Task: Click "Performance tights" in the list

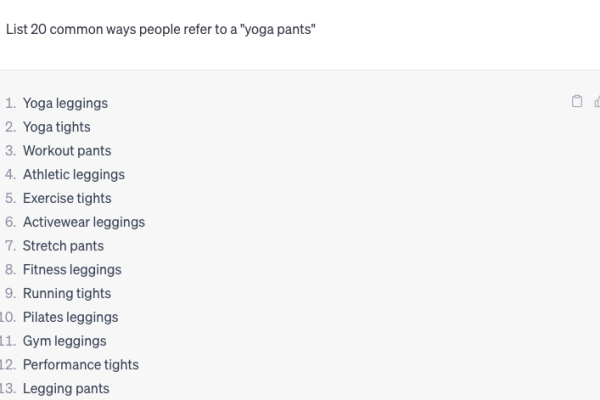Action: (x=81, y=364)
